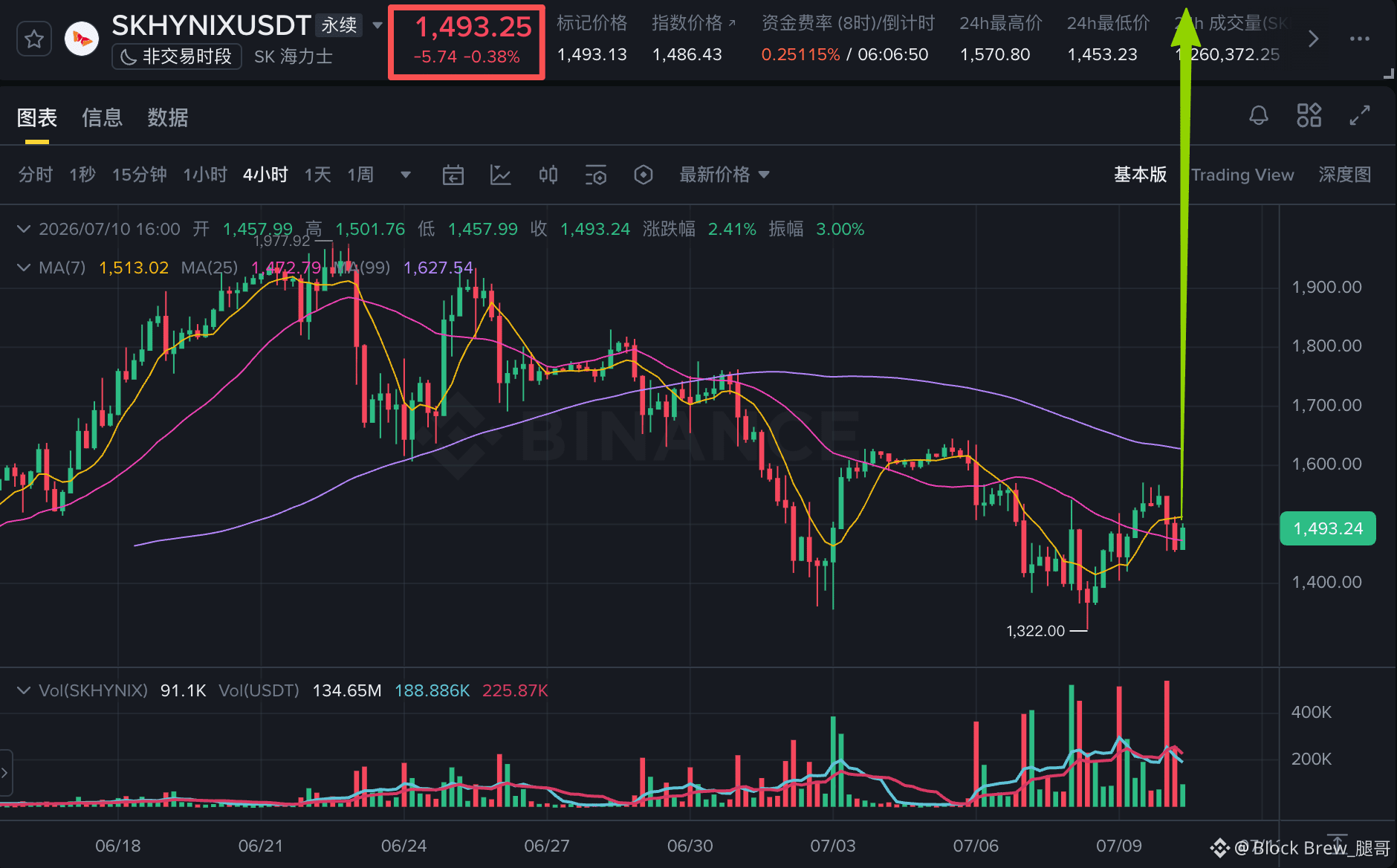
Task: Click the green 1,493.24 current price tag
Action: point(1328,528)
